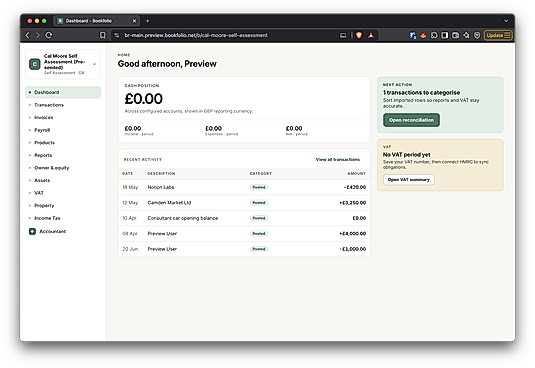Click the large £0.00 cash position figure
The image size is (535, 368).
pyautogui.click(x=144, y=99)
